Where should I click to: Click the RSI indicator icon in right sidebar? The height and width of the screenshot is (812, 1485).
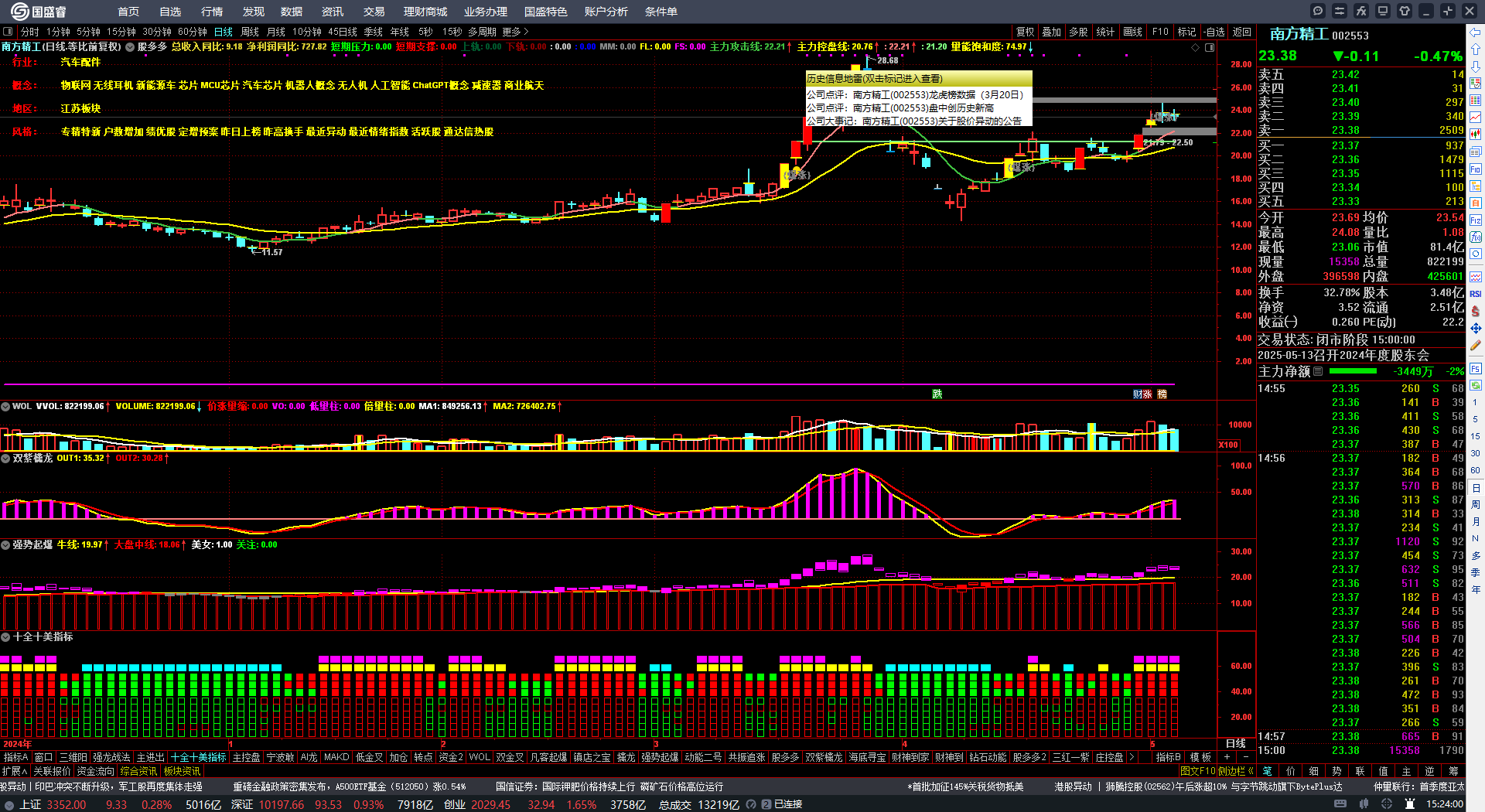pos(1476,294)
